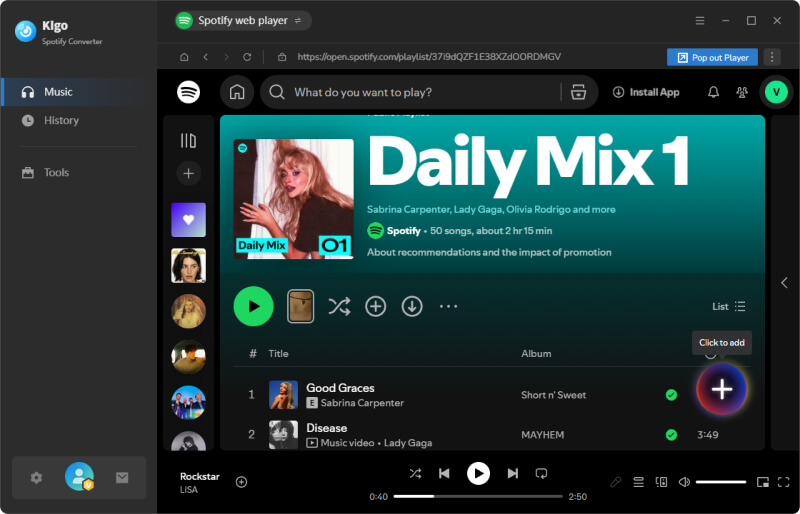Open the mini player
This screenshot has height=514, width=800.
pyautogui.click(x=763, y=482)
